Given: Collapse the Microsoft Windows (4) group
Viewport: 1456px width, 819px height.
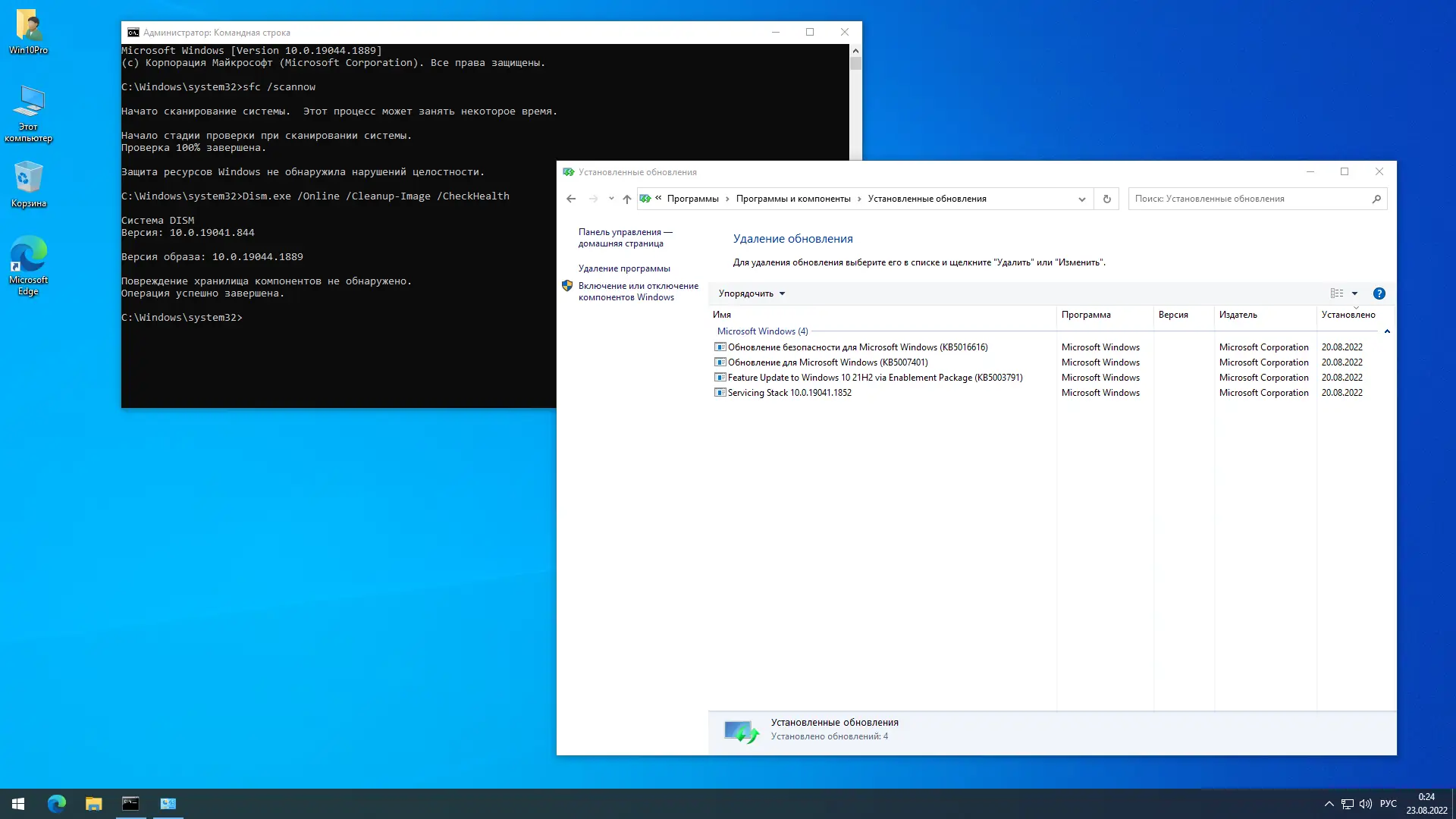Looking at the screenshot, I should (1387, 331).
